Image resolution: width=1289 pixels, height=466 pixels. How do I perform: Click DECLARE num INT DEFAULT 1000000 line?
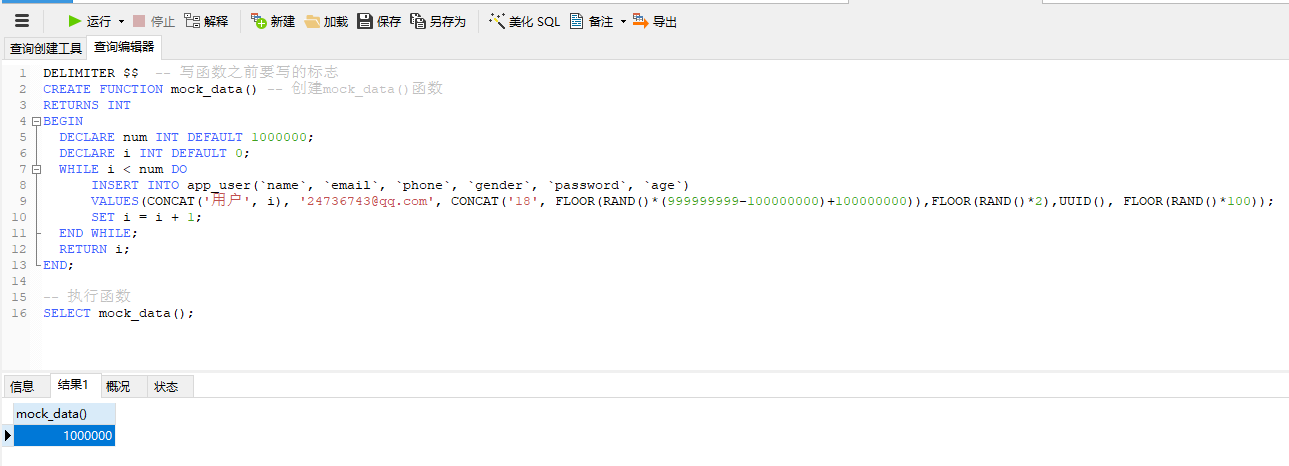tap(186, 137)
